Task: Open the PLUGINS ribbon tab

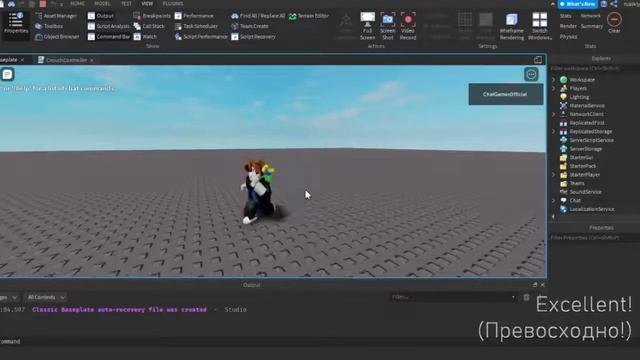Action: pos(173,4)
